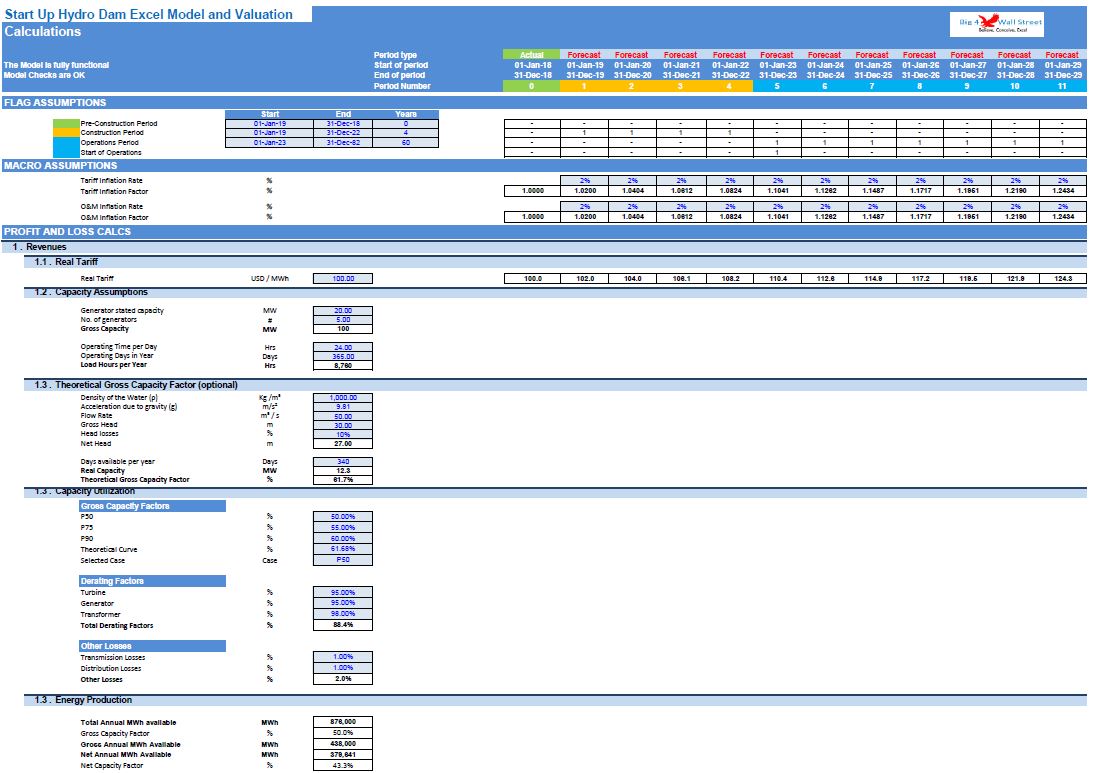1096x773 pixels.
Task: Select the Real Tariff period 0 value 100.0
Action: (x=532, y=278)
